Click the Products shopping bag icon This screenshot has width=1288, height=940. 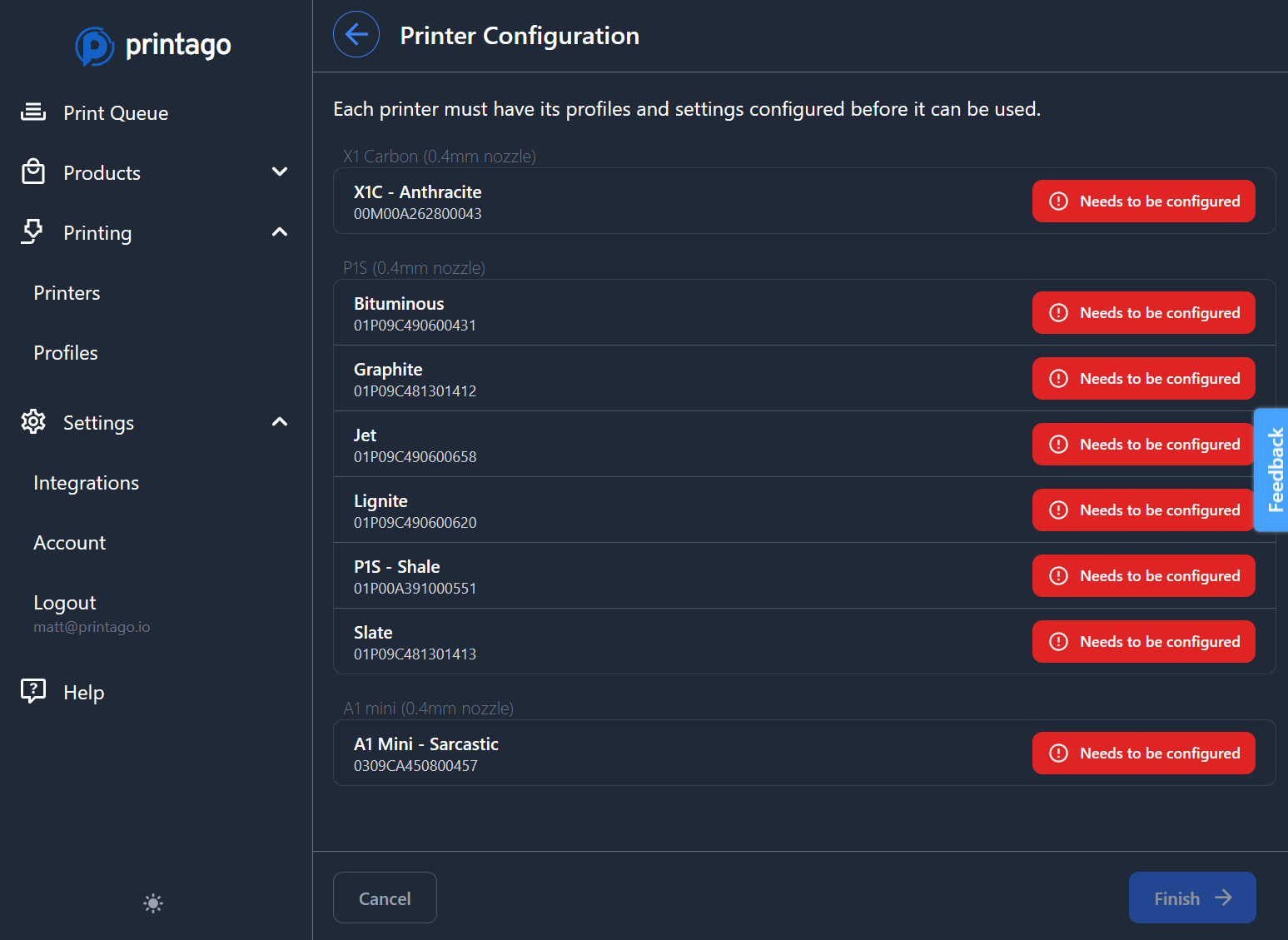click(33, 172)
